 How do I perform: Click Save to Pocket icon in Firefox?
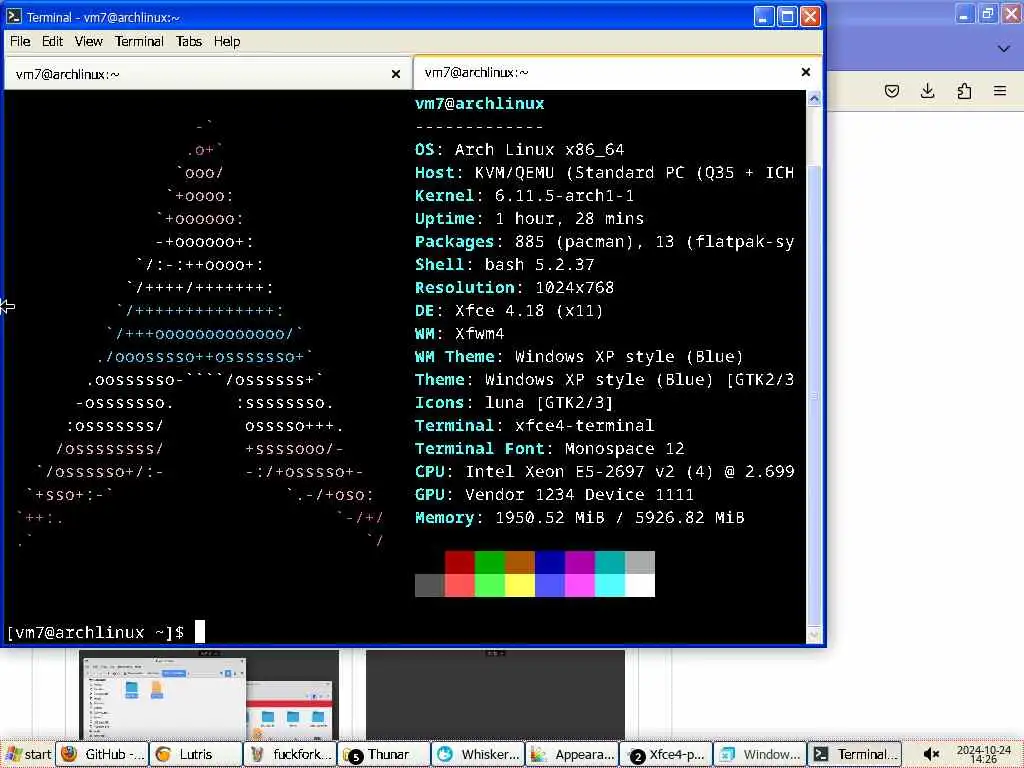coord(891,91)
